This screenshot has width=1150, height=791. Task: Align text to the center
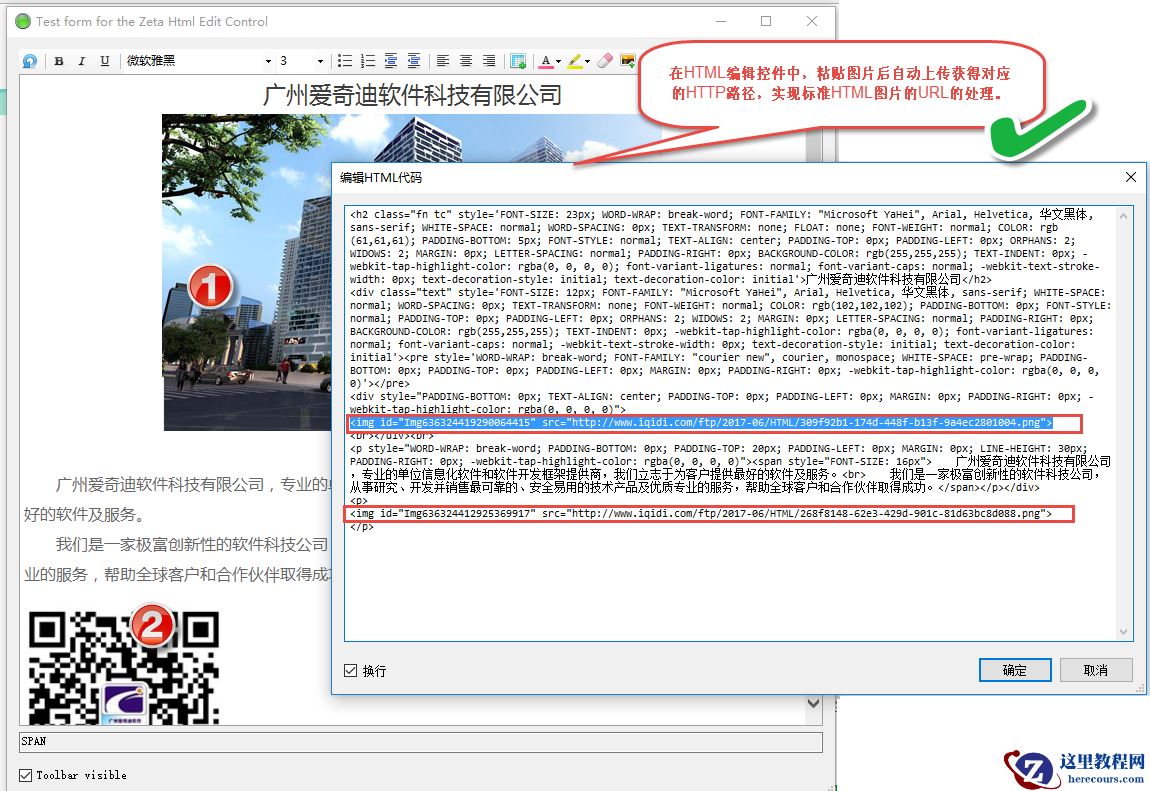click(x=466, y=61)
